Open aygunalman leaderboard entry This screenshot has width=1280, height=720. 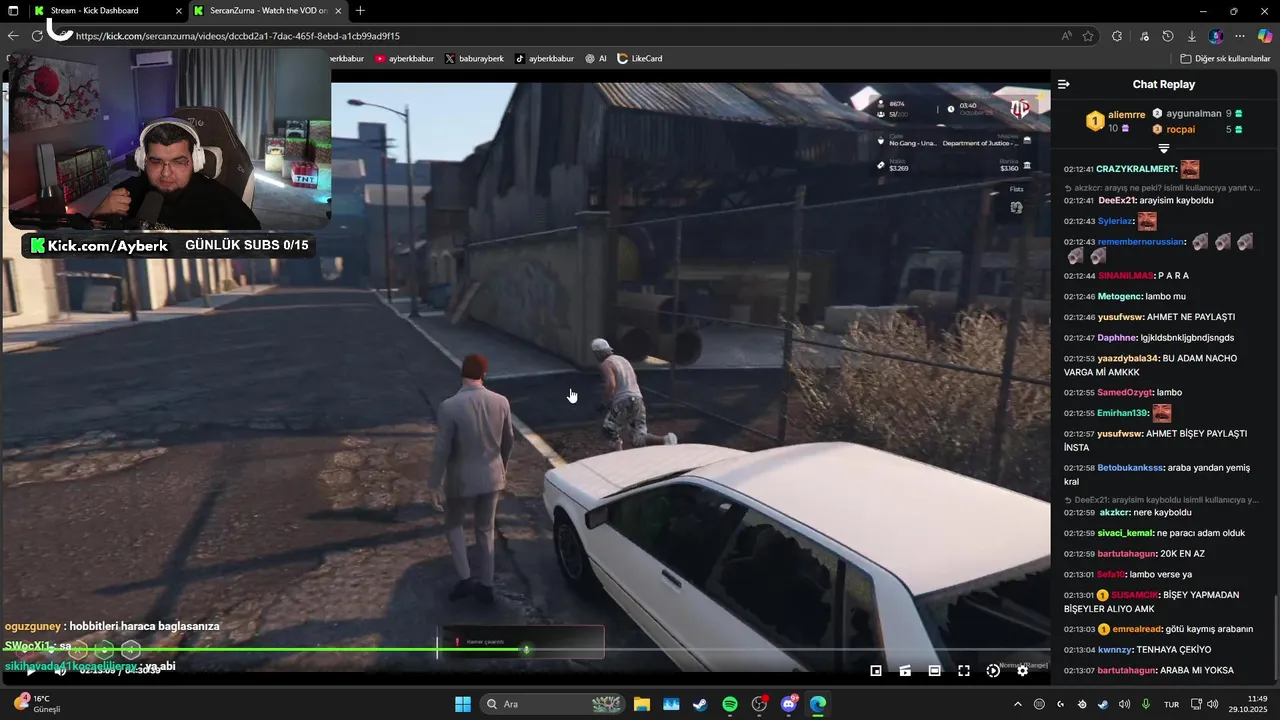(x=1197, y=114)
